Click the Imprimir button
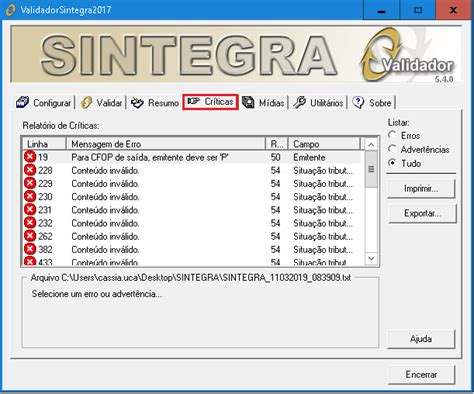The height and width of the screenshot is (394, 474). (421, 189)
